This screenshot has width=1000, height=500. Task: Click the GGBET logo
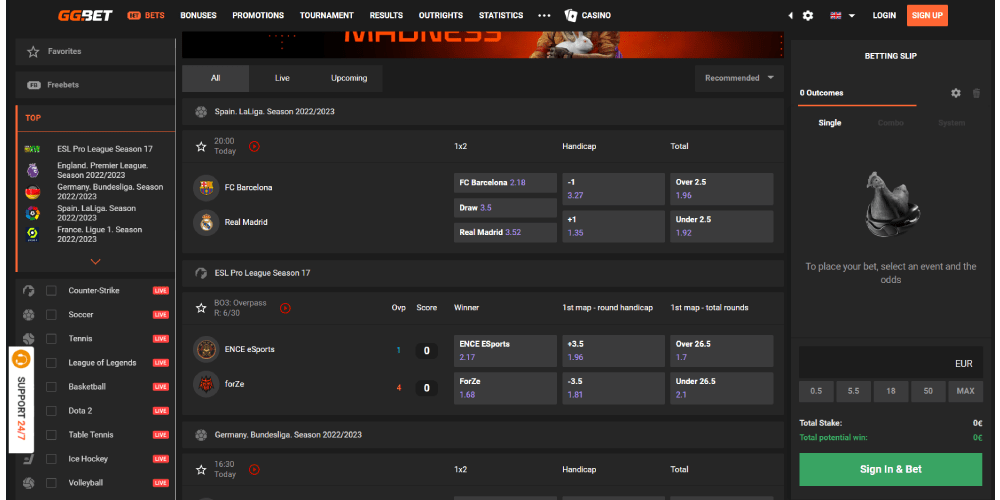point(84,15)
